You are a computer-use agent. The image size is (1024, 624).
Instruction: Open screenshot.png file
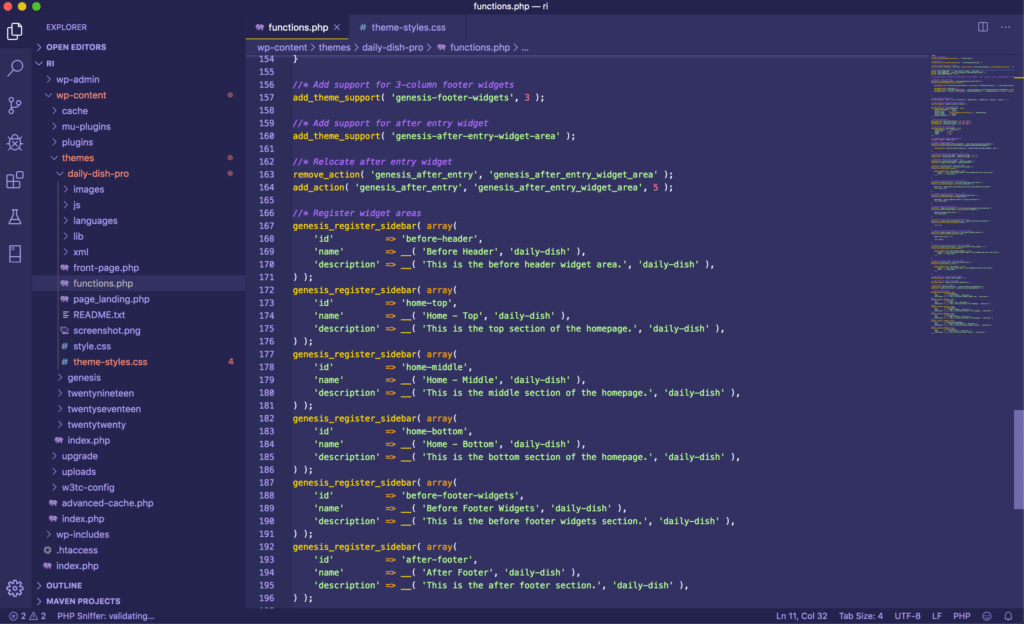[106, 330]
